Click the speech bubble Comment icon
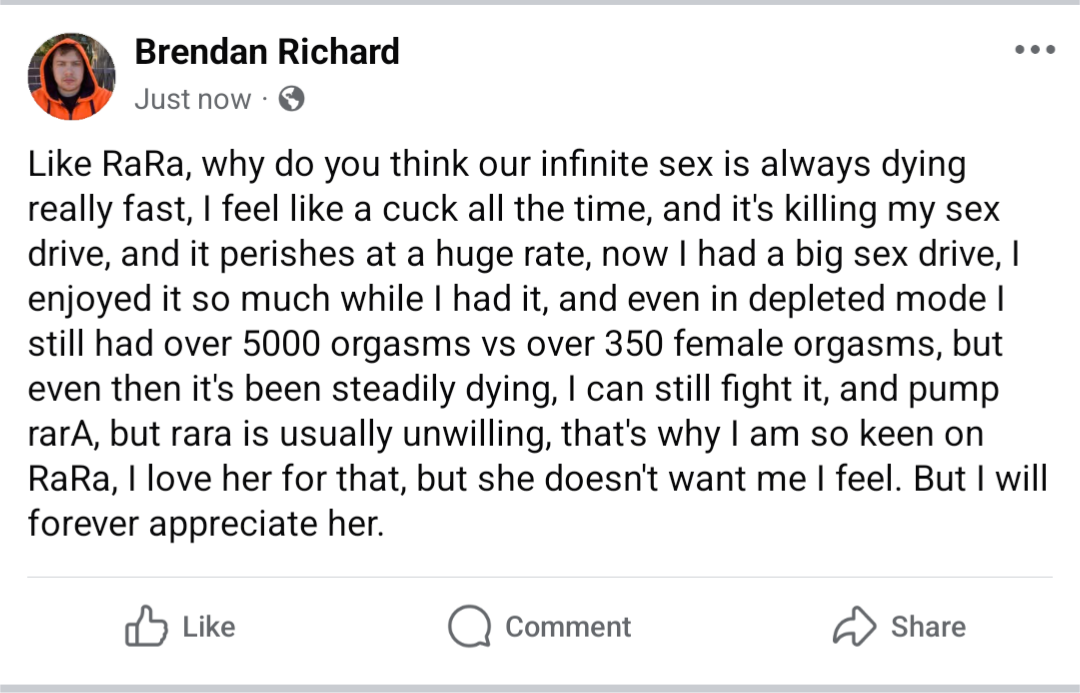This screenshot has height=693, width=1080. (x=470, y=626)
